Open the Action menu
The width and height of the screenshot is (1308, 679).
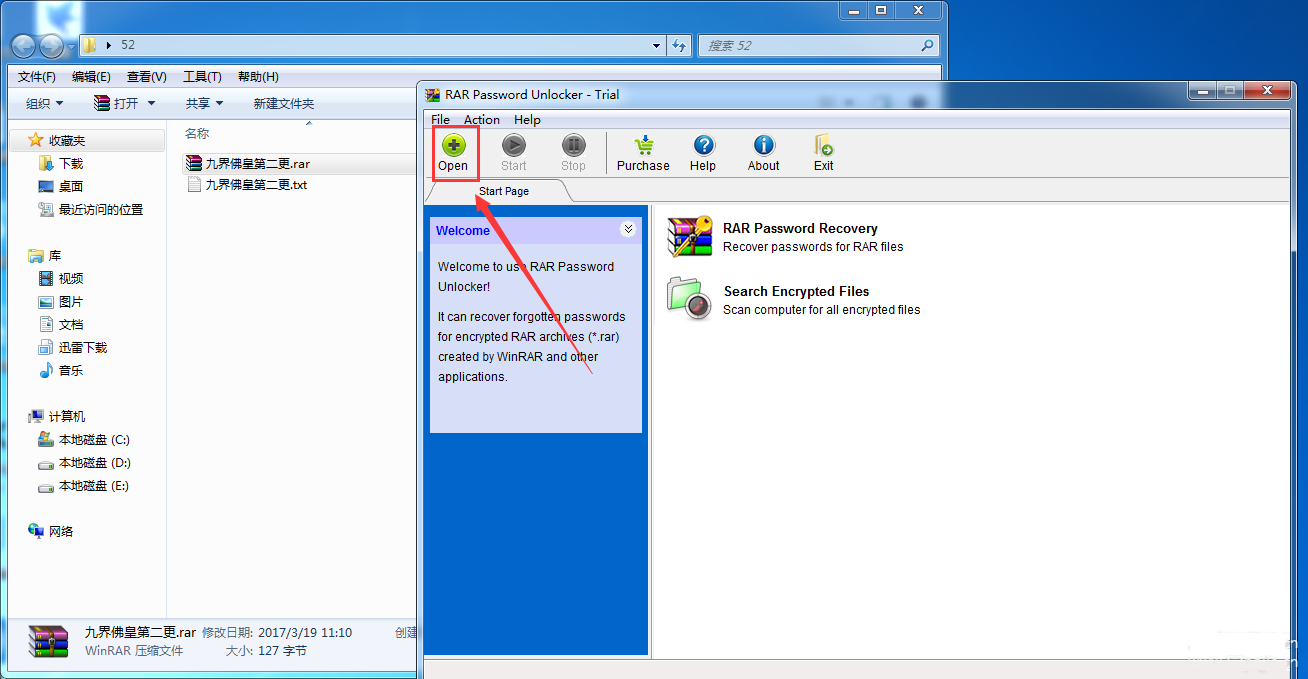coord(481,120)
